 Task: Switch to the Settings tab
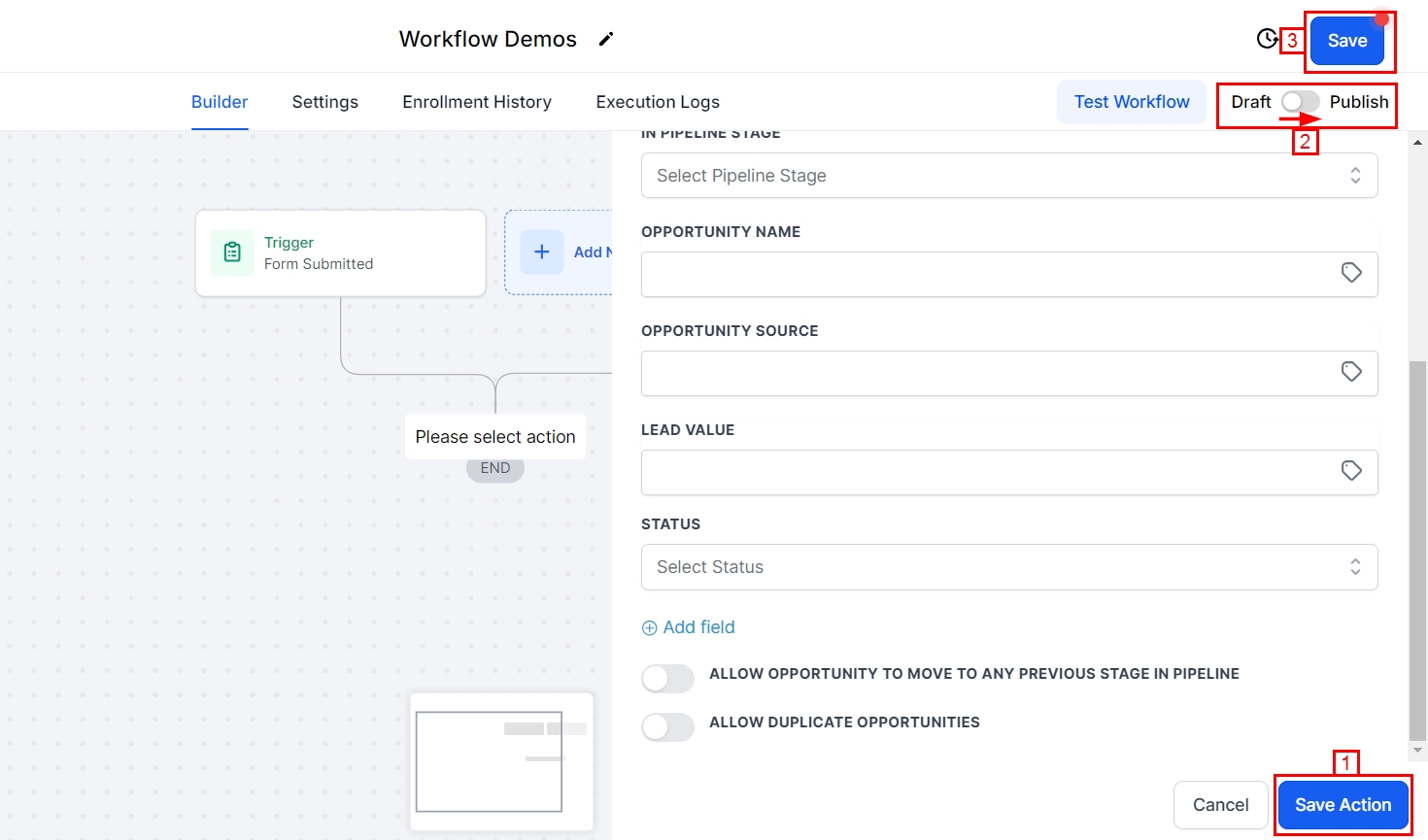pyautogui.click(x=324, y=102)
